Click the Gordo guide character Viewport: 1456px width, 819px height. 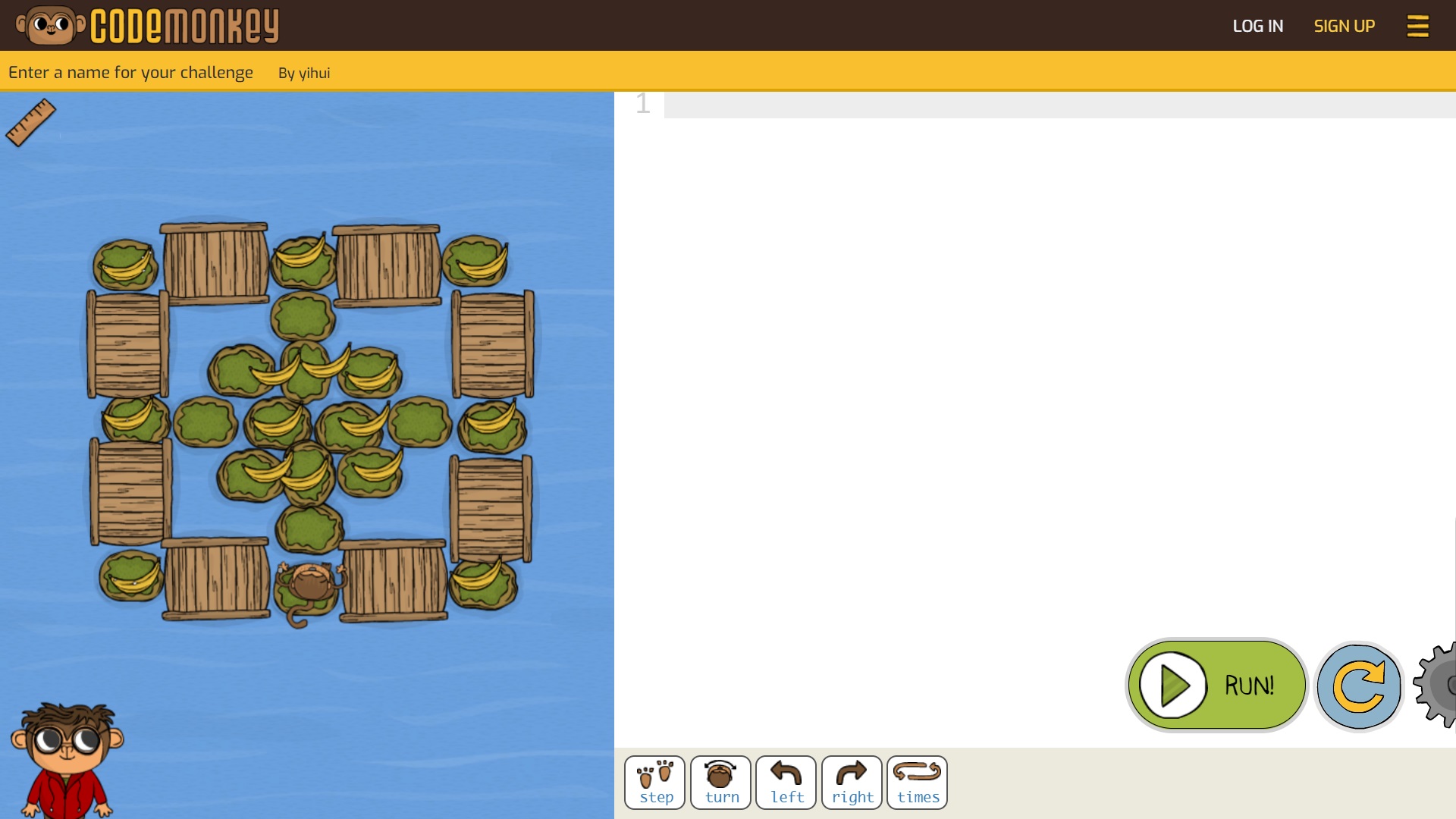click(x=67, y=760)
